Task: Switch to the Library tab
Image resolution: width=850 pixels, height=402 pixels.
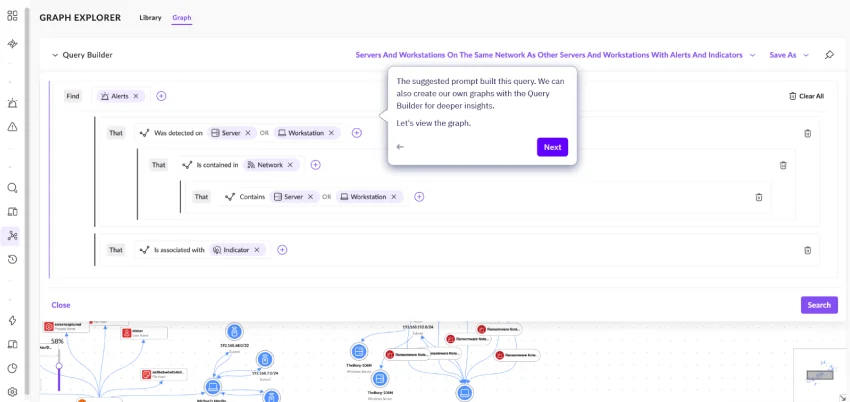Action: 150,18
